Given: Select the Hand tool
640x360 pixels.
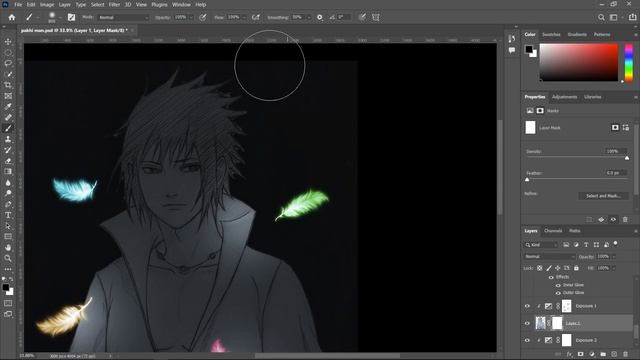Looking at the screenshot, I should point(8,247).
